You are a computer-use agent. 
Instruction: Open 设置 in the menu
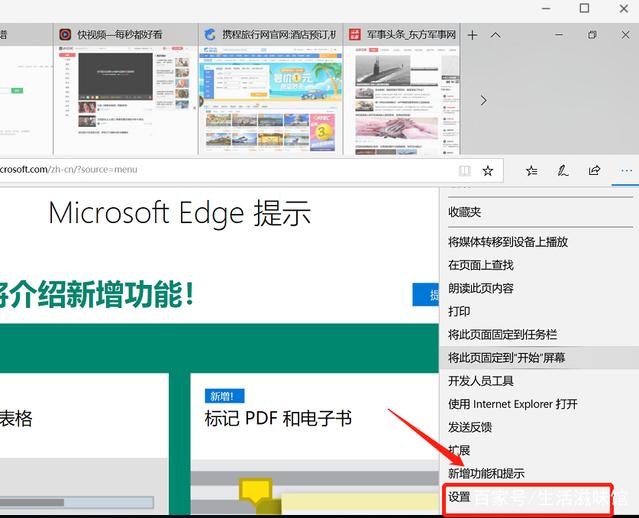click(460, 497)
